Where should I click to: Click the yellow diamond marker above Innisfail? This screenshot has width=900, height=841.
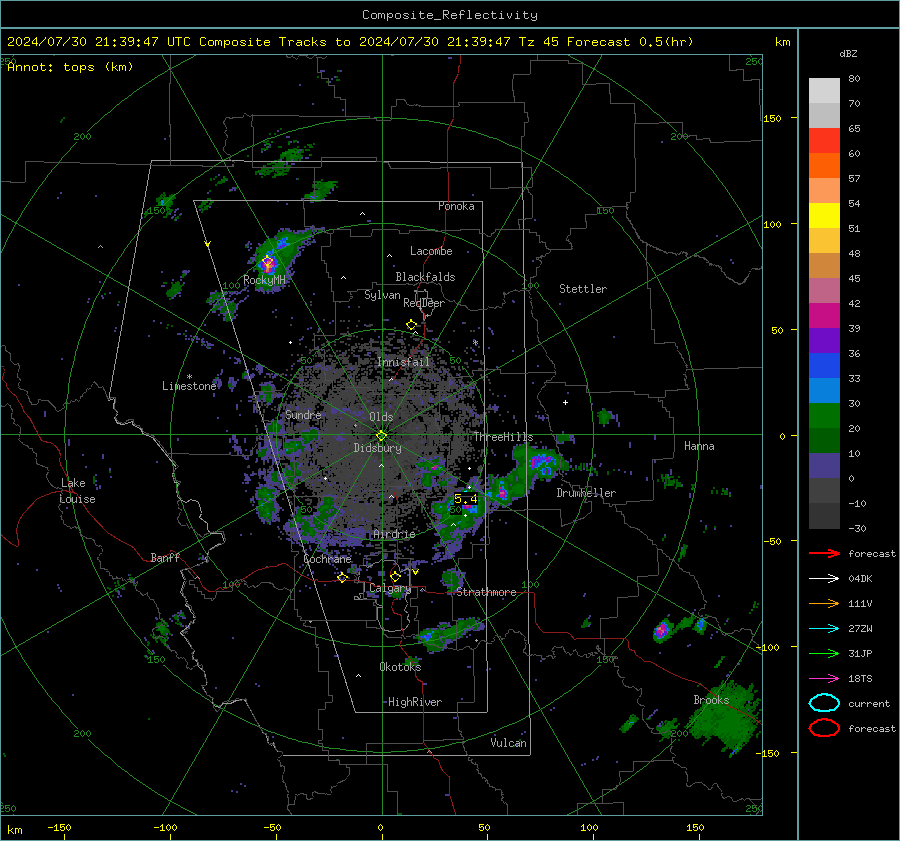point(411,325)
